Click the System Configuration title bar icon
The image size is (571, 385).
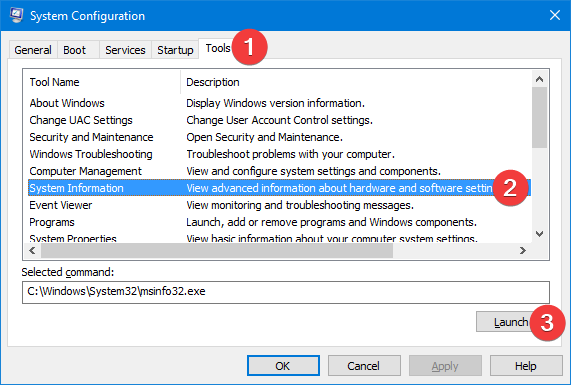[x=17, y=15]
